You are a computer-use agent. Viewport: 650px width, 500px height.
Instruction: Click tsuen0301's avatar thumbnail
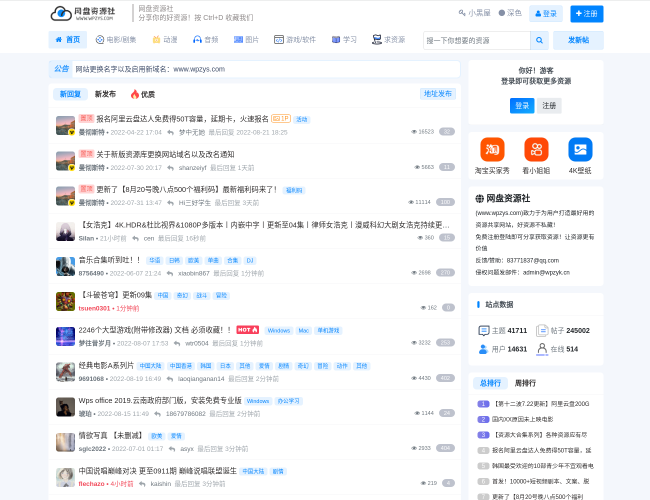65,301
